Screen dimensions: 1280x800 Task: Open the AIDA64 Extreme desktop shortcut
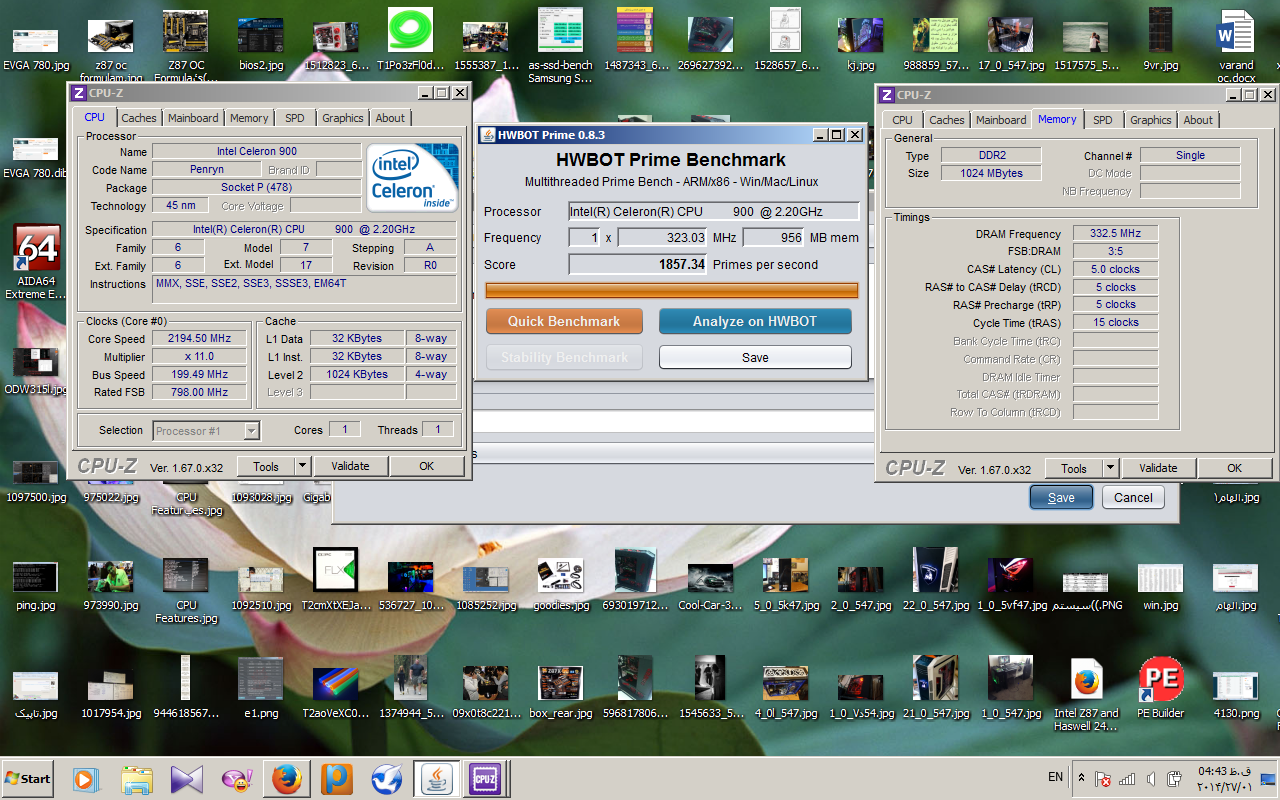36,262
